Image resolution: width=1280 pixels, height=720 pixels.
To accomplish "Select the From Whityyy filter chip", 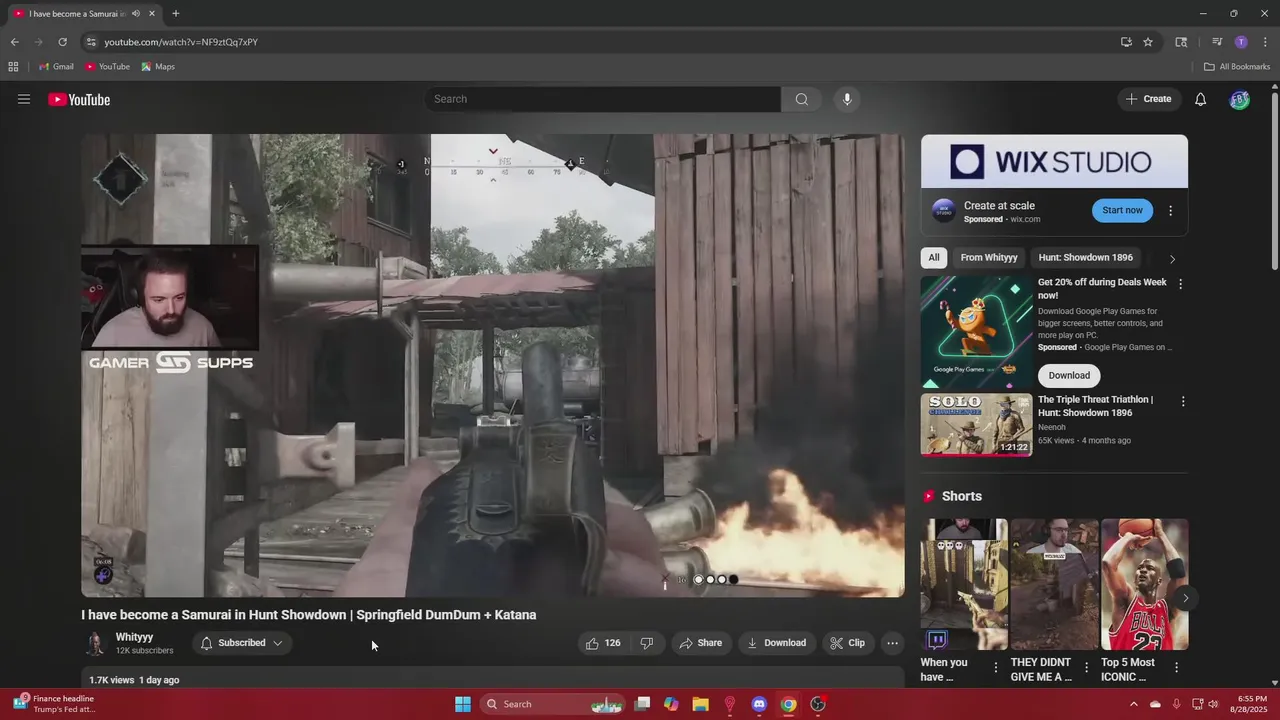I will click(989, 258).
